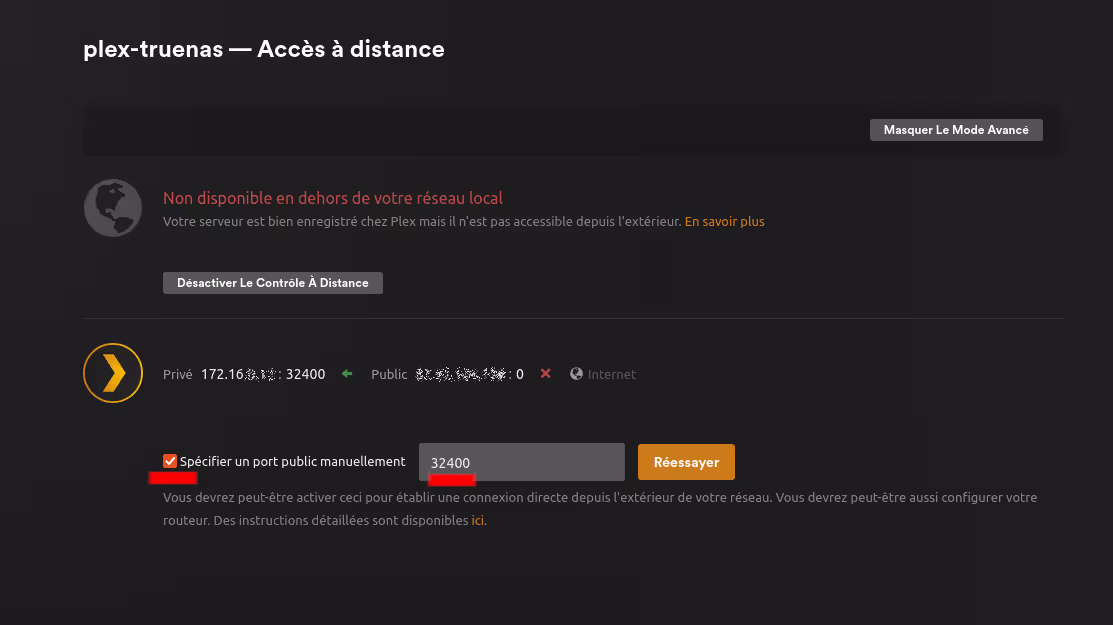The height and width of the screenshot is (625, 1113).
Task: Hit the orange Réessayer button
Action: coord(685,462)
